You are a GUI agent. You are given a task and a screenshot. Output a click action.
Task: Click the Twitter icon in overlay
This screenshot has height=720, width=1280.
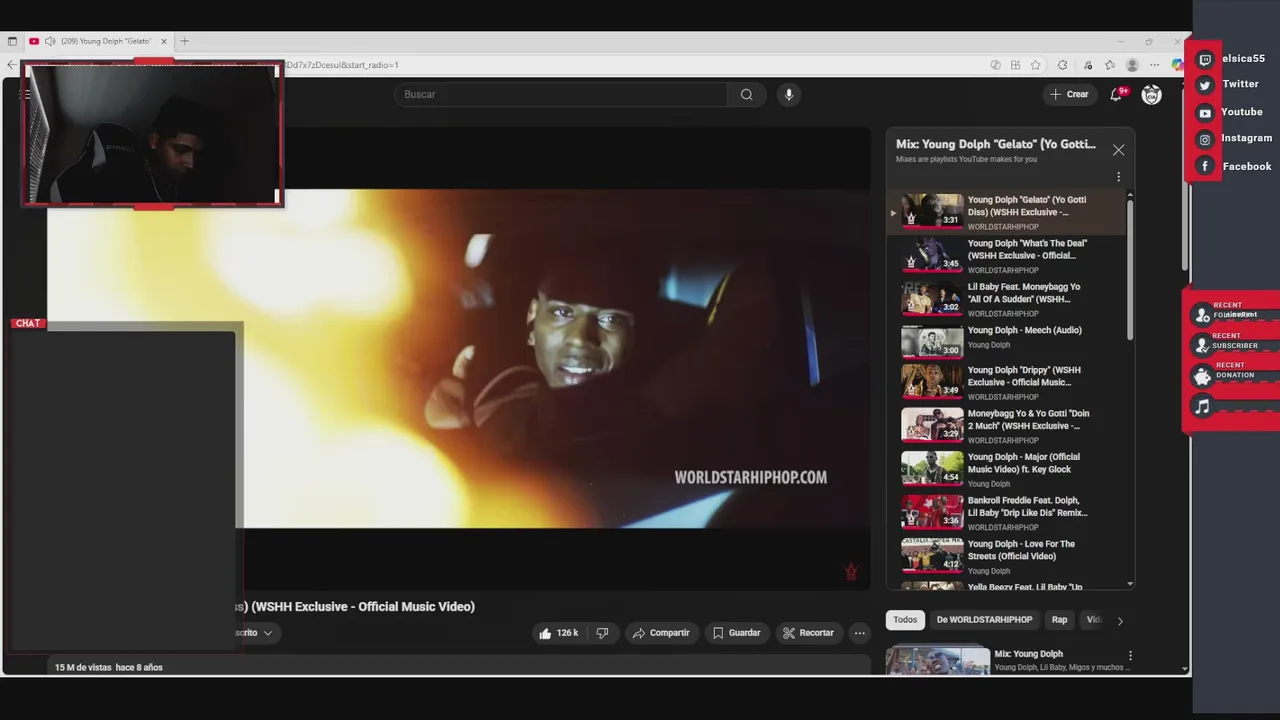pyautogui.click(x=1205, y=86)
